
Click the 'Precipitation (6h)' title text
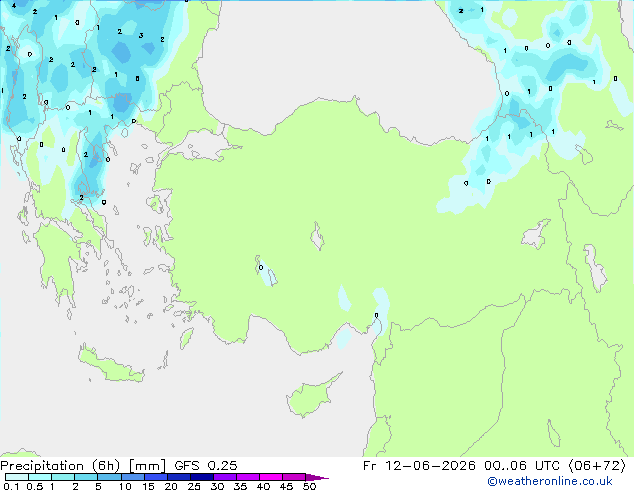[x=60, y=466]
